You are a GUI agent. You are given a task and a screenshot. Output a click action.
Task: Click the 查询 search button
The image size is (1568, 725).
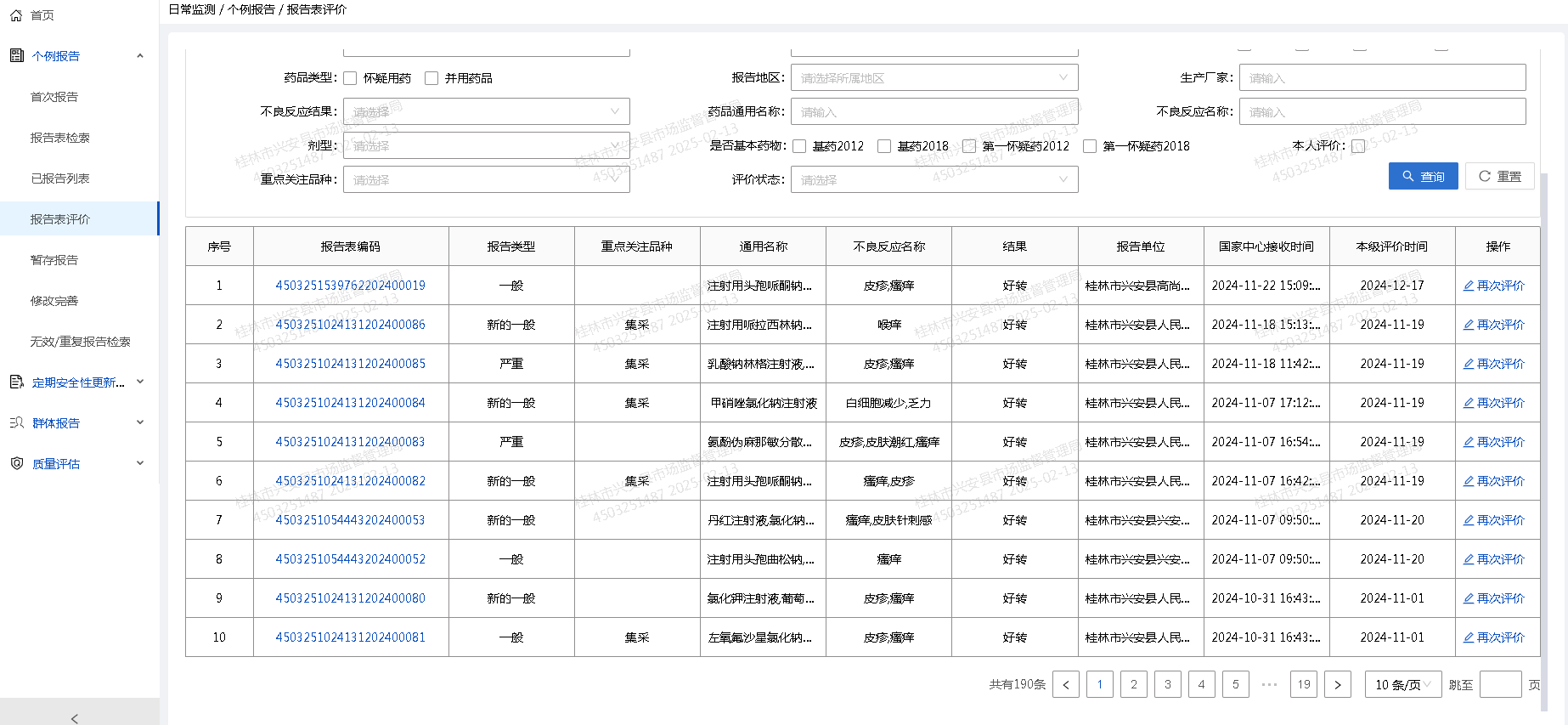(1423, 177)
